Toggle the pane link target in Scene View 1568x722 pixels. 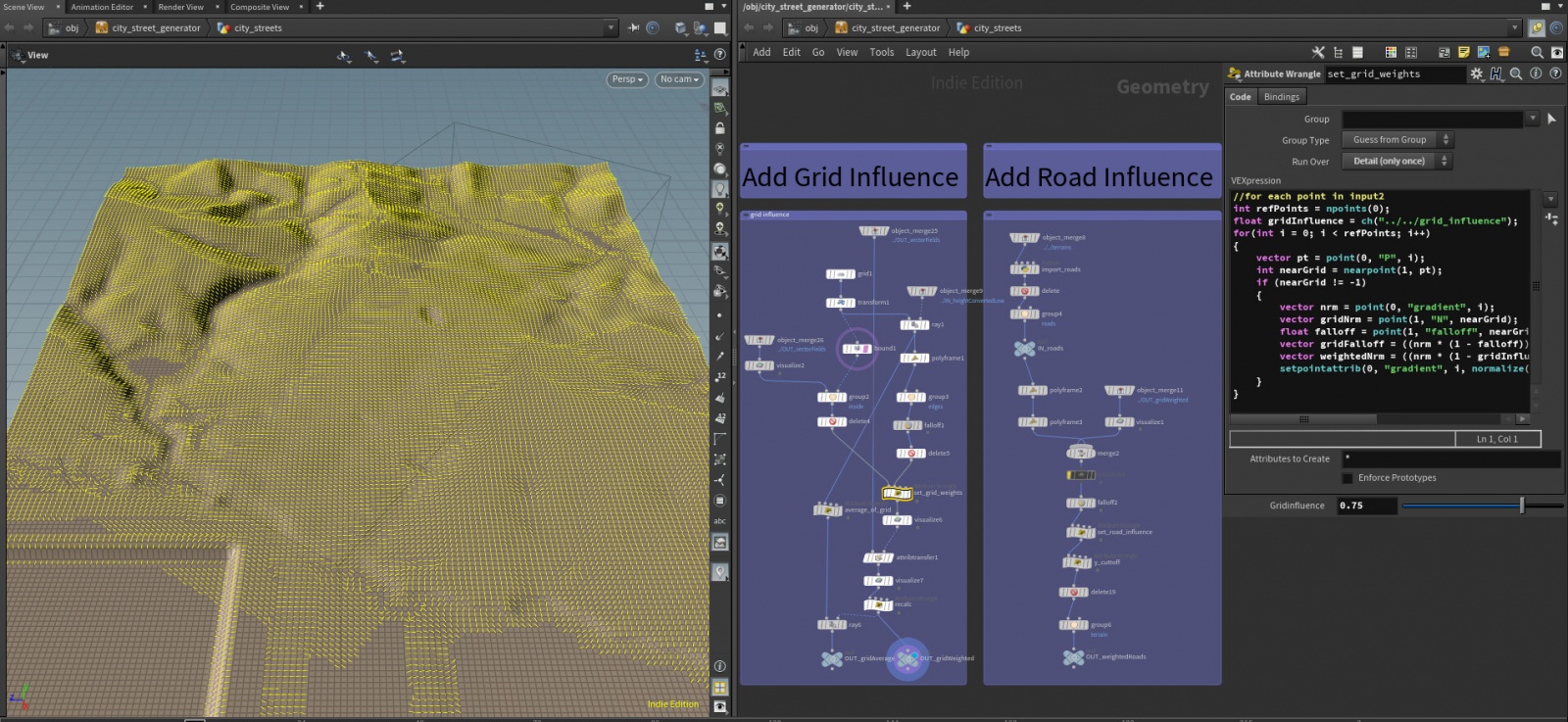pos(654,27)
